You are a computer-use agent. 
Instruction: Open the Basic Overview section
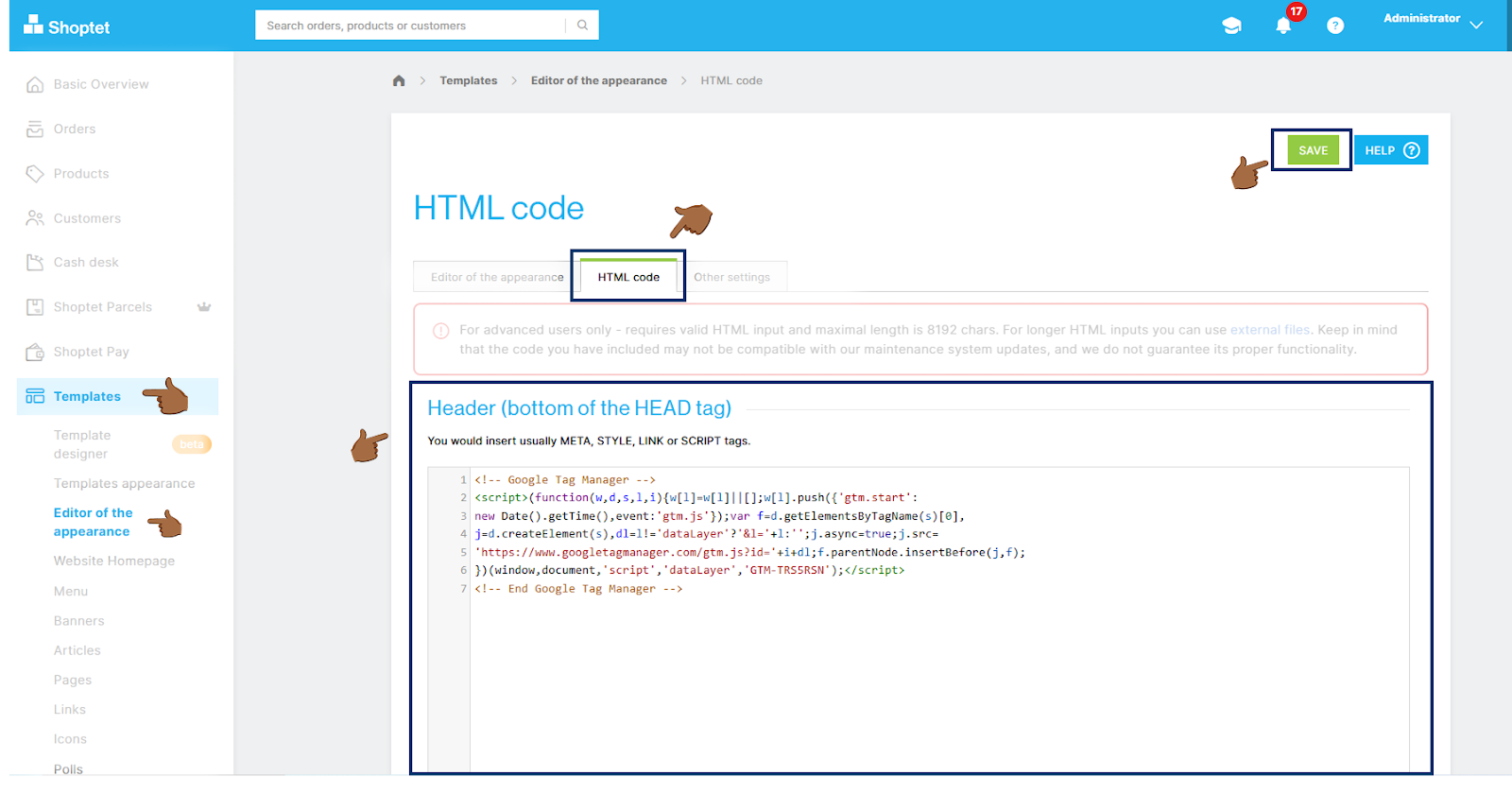click(x=101, y=84)
